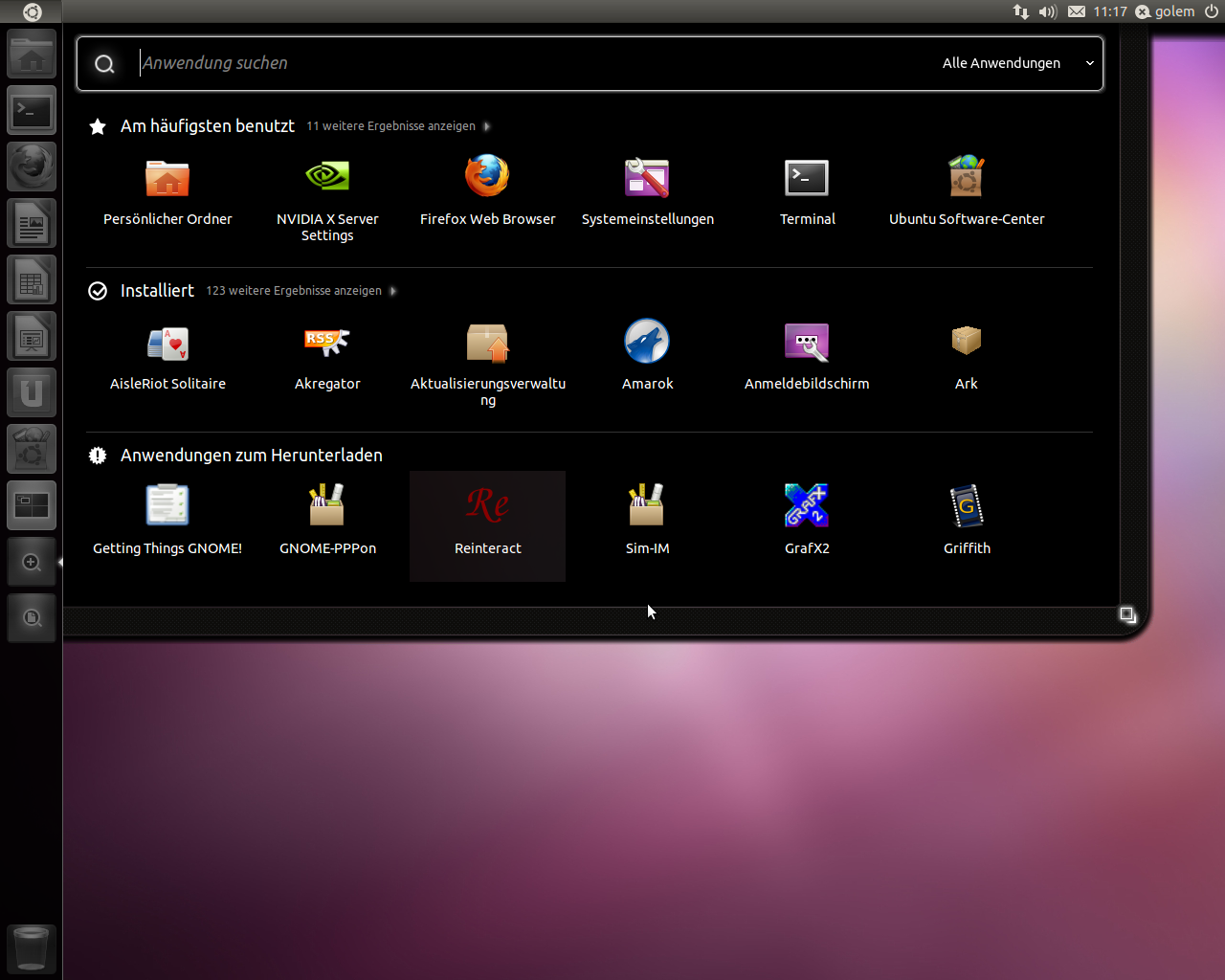Open the Amarok music player icon
The width and height of the screenshot is (1225, 980).
tap(647, 342)
